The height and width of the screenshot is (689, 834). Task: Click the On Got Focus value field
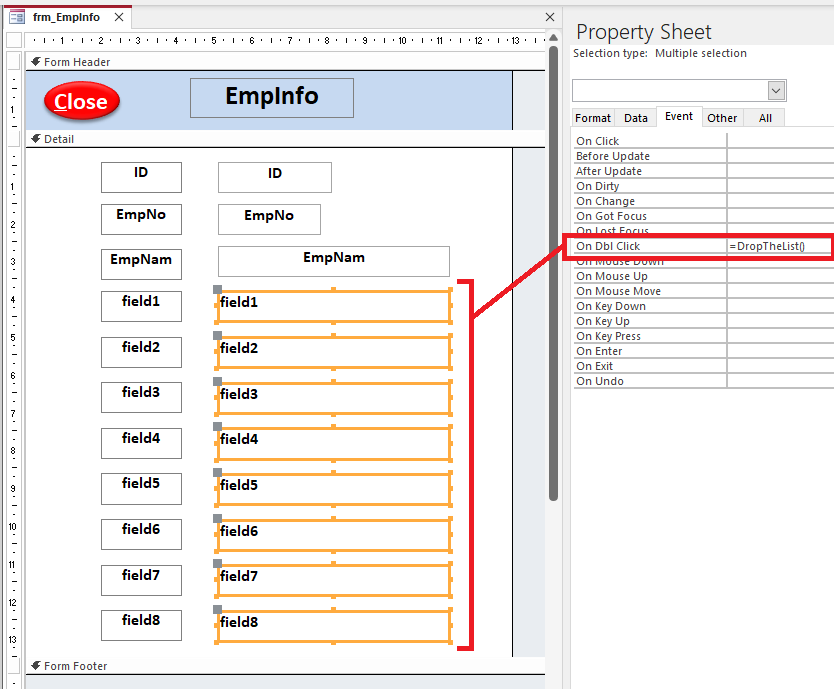pyautogui.click(x=780, y=215)
